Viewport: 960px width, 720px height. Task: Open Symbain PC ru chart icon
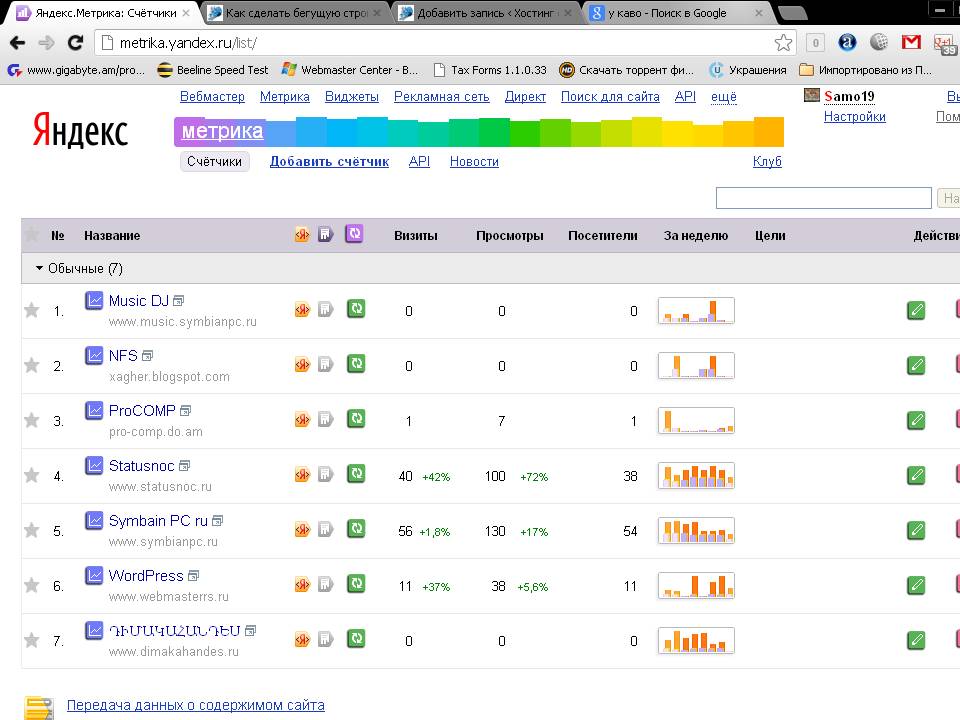pyautogui.click(x=94, y=520)
